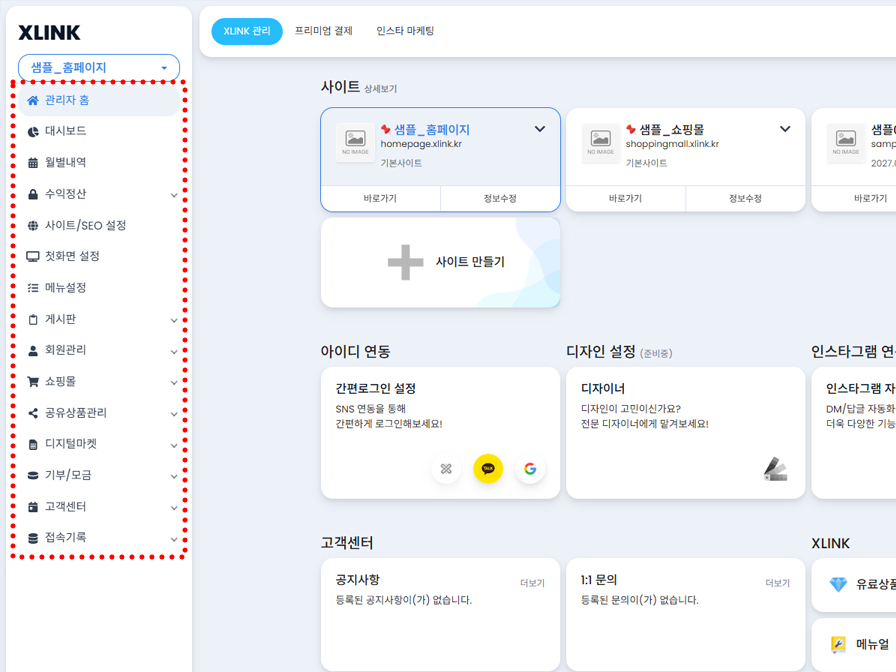Open the 접속기록 sidebar item
Viewport: 896px width, 672px height.
65,537
